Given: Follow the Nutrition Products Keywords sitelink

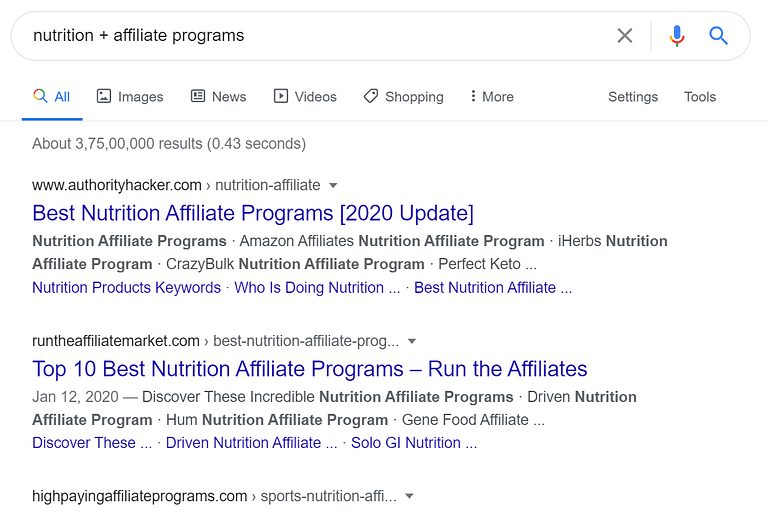Looking at the screenshot, I should pos(126,288).
